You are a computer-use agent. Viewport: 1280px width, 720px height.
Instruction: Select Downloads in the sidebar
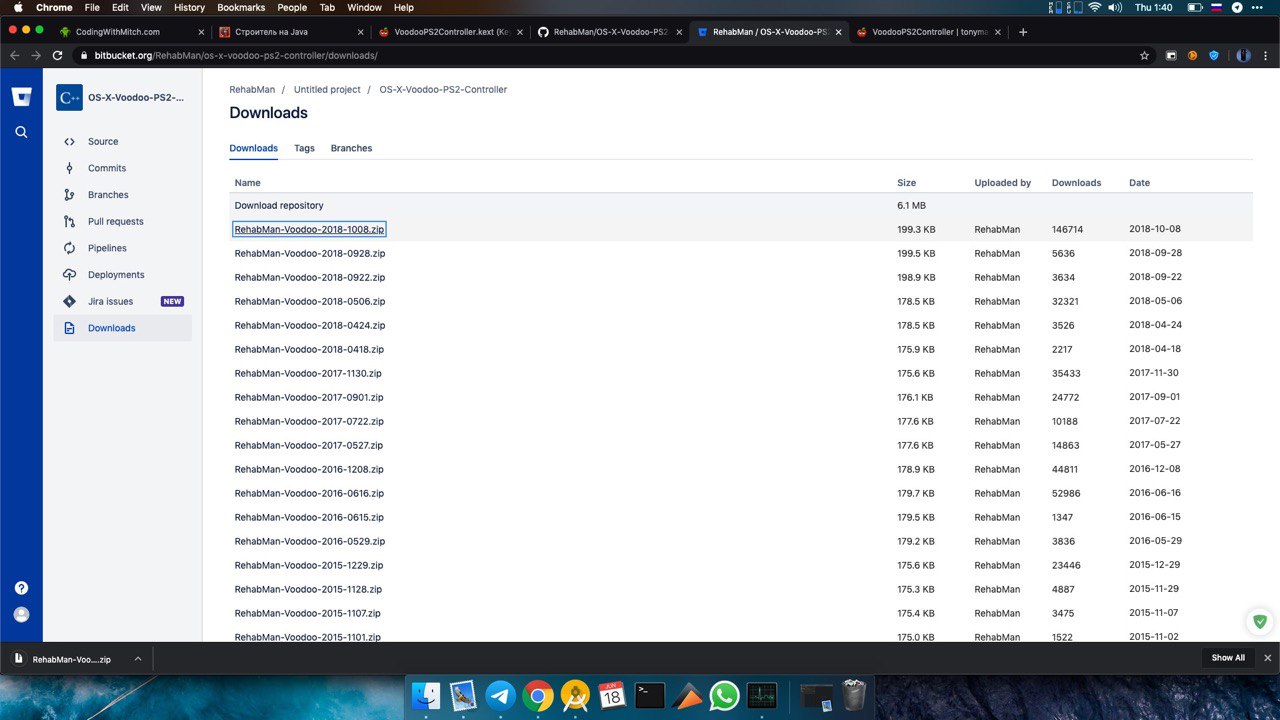tap(122, 328)
